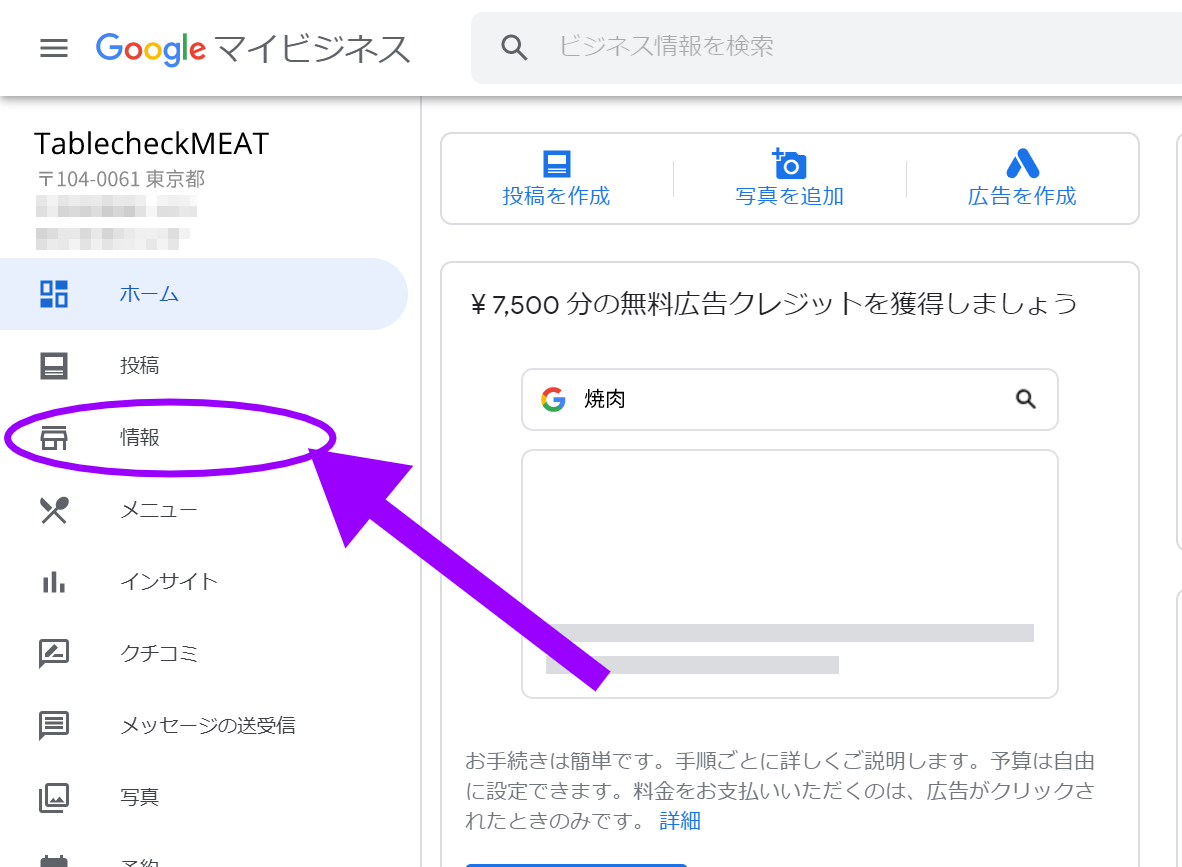Open the hamburger main menu

coord(54,48)
